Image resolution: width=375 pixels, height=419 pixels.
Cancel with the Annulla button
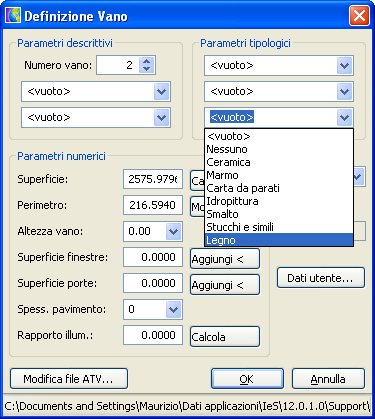coord(328,379)
